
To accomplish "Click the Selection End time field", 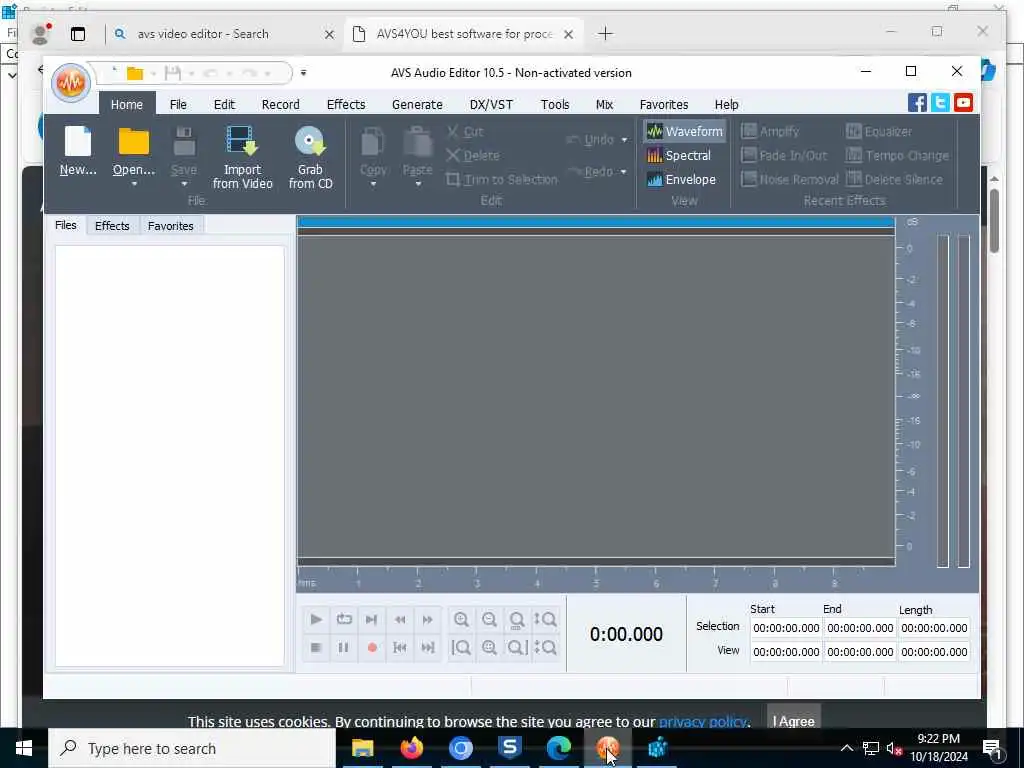I will pyautogui.click(x=860, y=628).
